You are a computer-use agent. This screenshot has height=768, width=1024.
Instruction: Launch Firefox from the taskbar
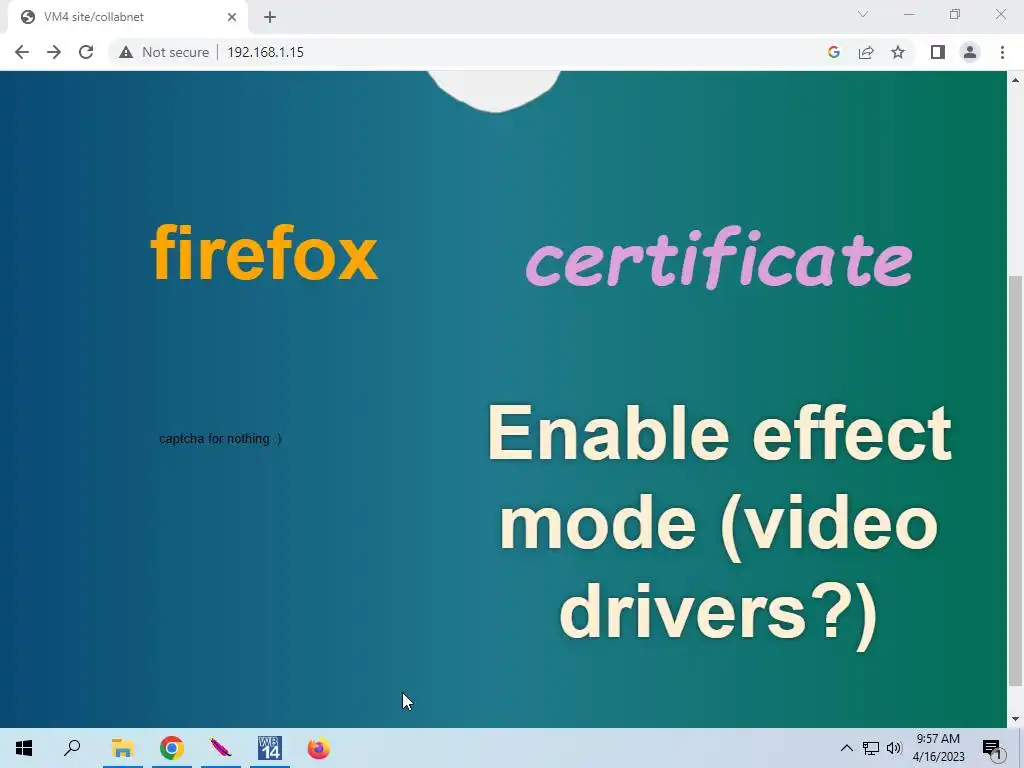click(319, 748)
